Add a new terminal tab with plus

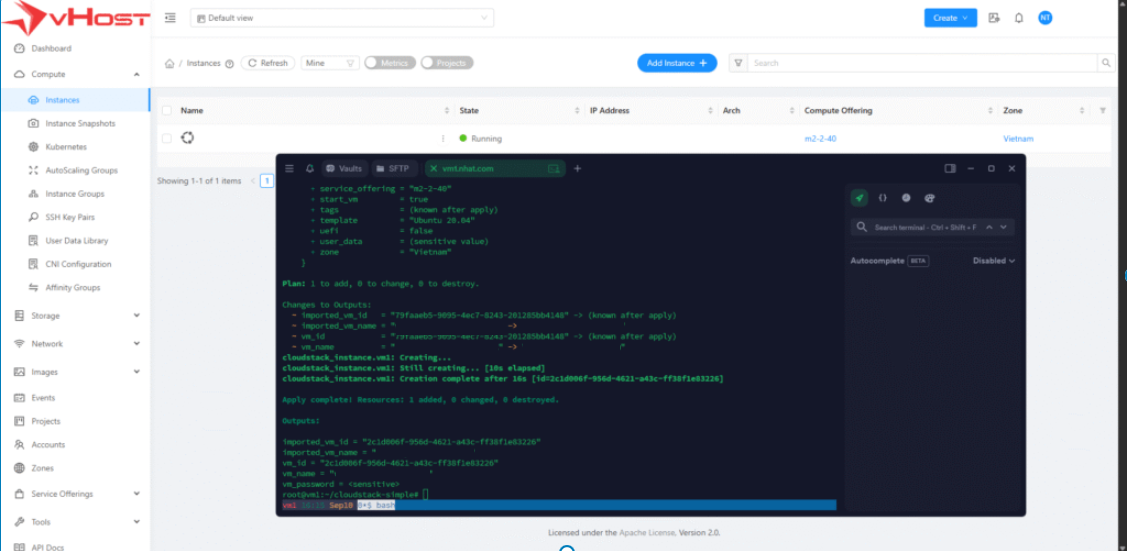pos(577,169)
